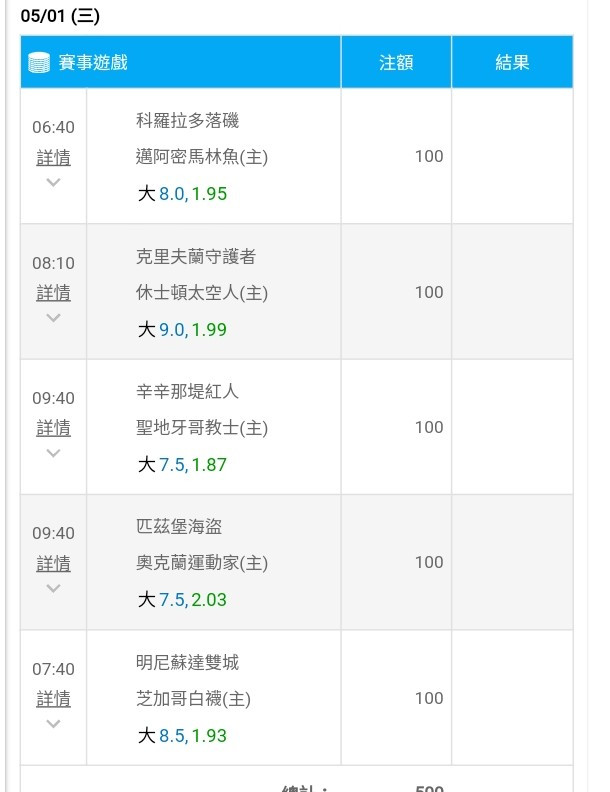Click odds 大 8.5, 1.93 for 芝加哥白襪

click(182, 735)
